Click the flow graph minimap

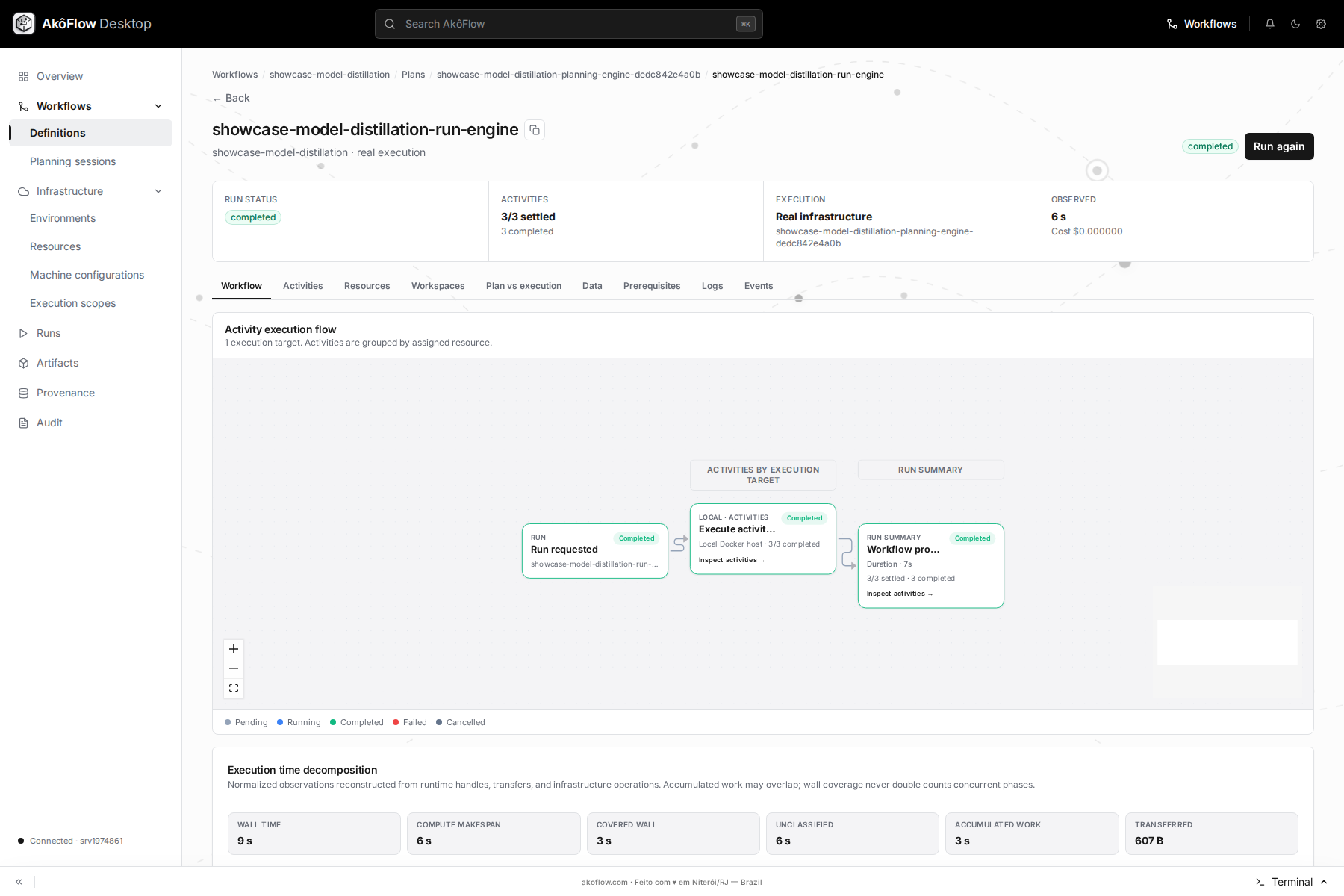pos(1228,642)
